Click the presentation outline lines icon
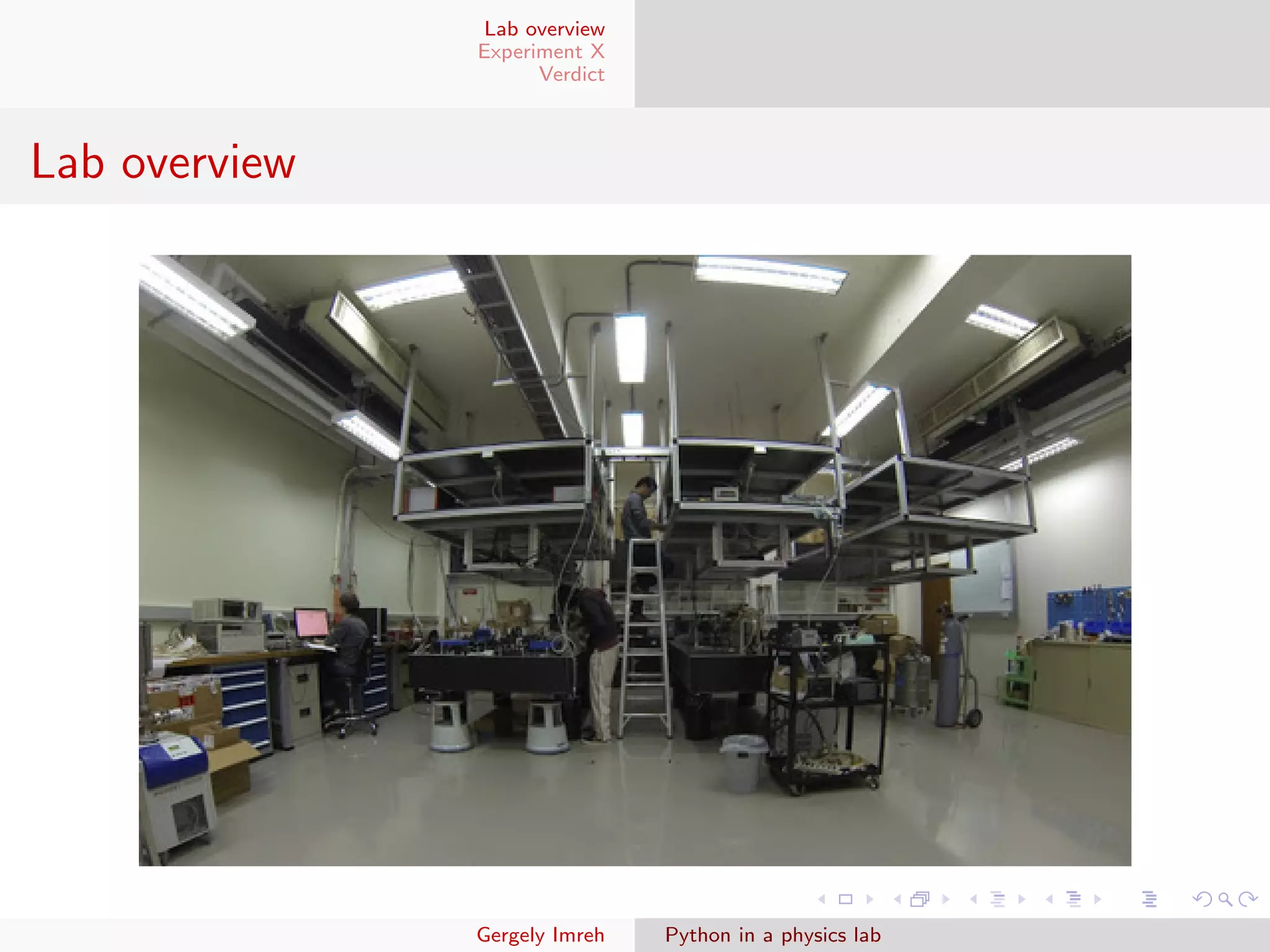 [x=1149, y=899]
